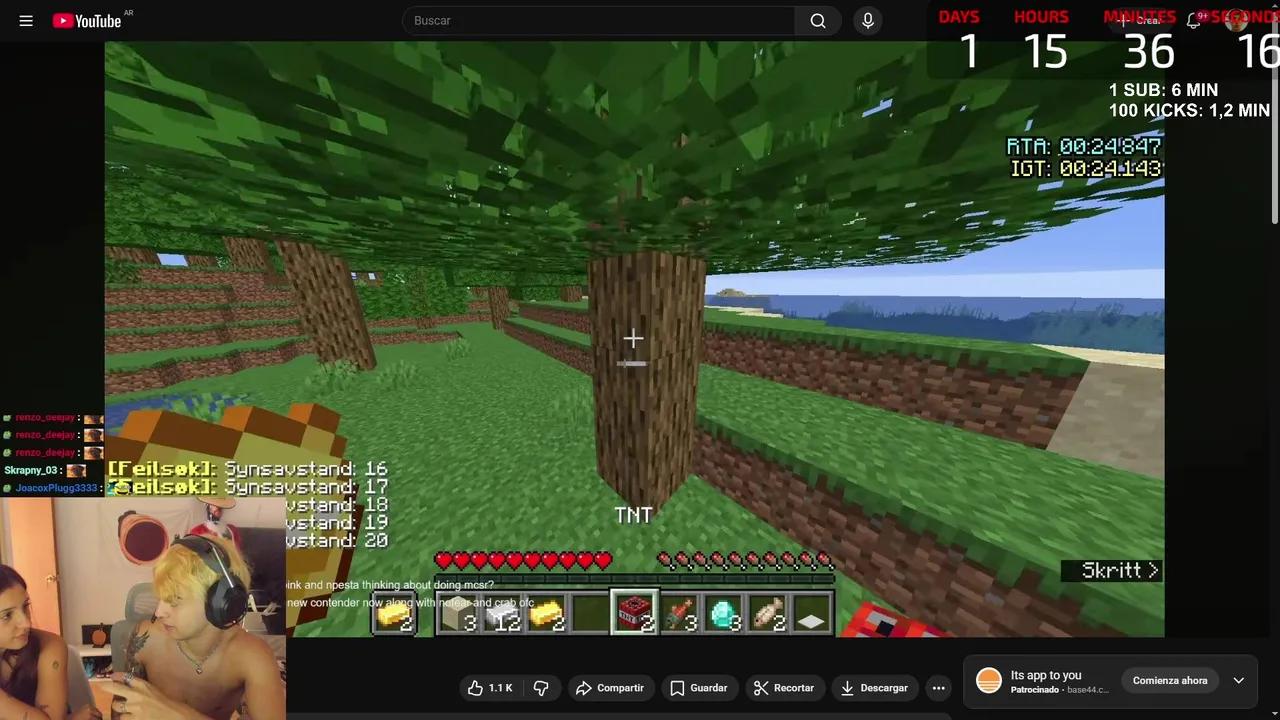Start voice search with the microphone
Image resolution: width=1280 pixels, height=720 pixels.
click(868, 20)
